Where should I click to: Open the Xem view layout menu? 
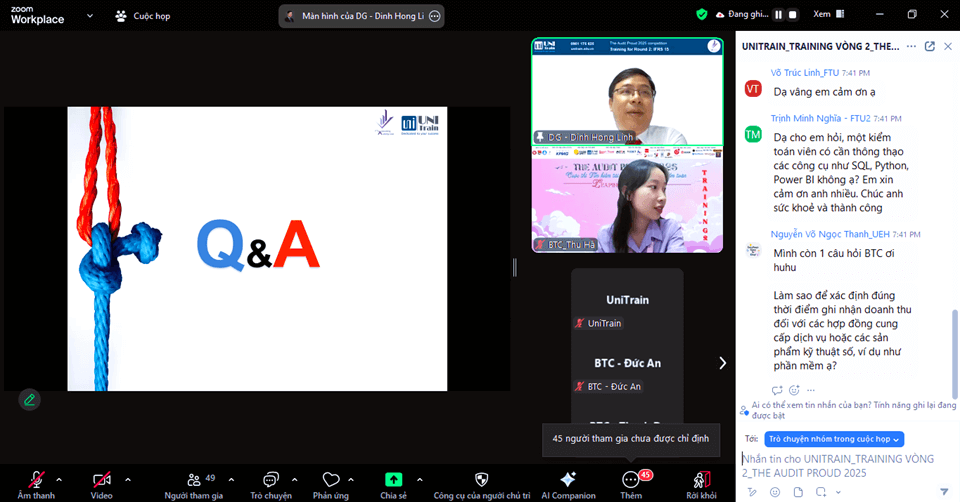pyautogui.click(x=828, y=14)
